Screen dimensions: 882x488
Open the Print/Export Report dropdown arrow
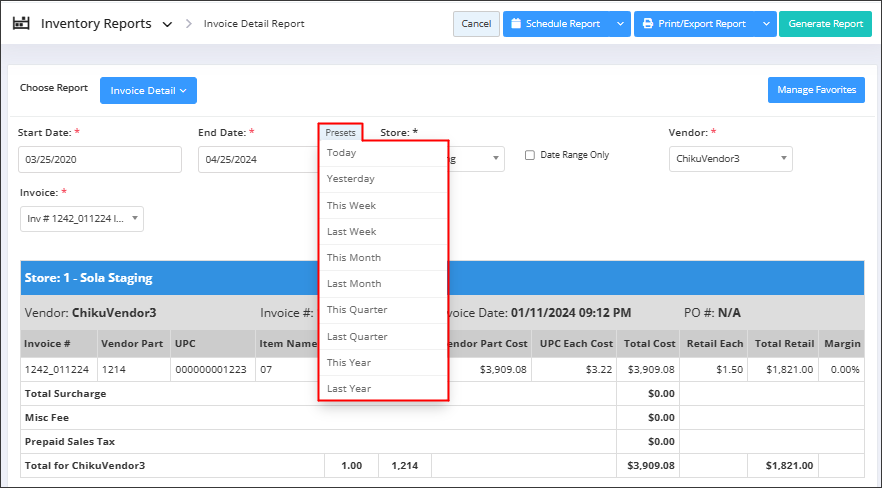coord(765,24)
